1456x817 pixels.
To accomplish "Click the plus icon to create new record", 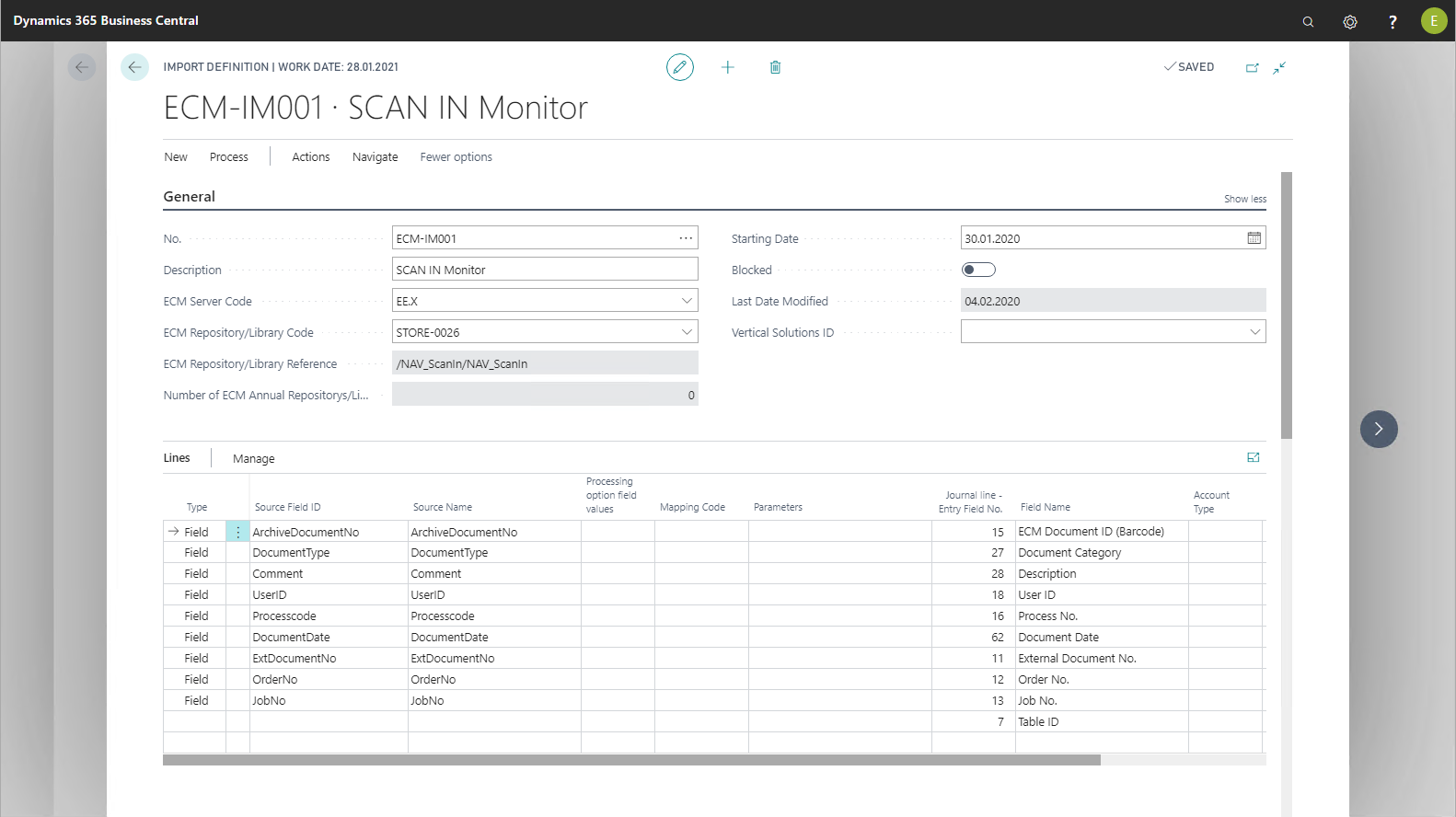I will click(x=727, y=67).
